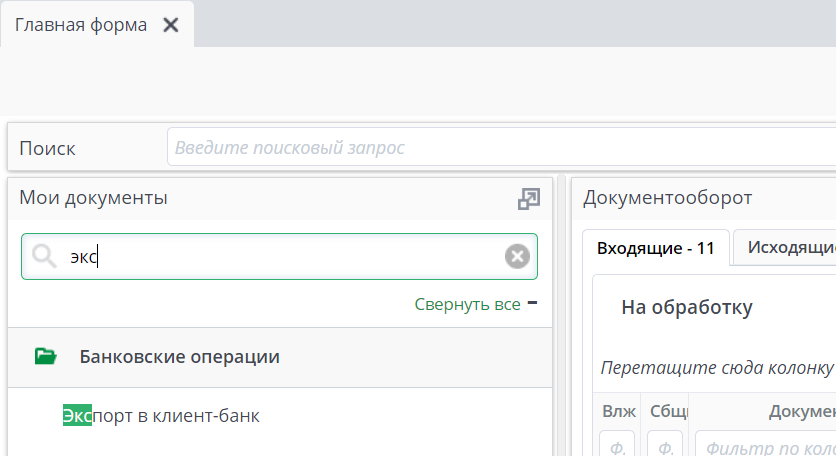Click the magnifier icon in the document search
The width and height of the screenshot is (836, 456).
[44, 257]
